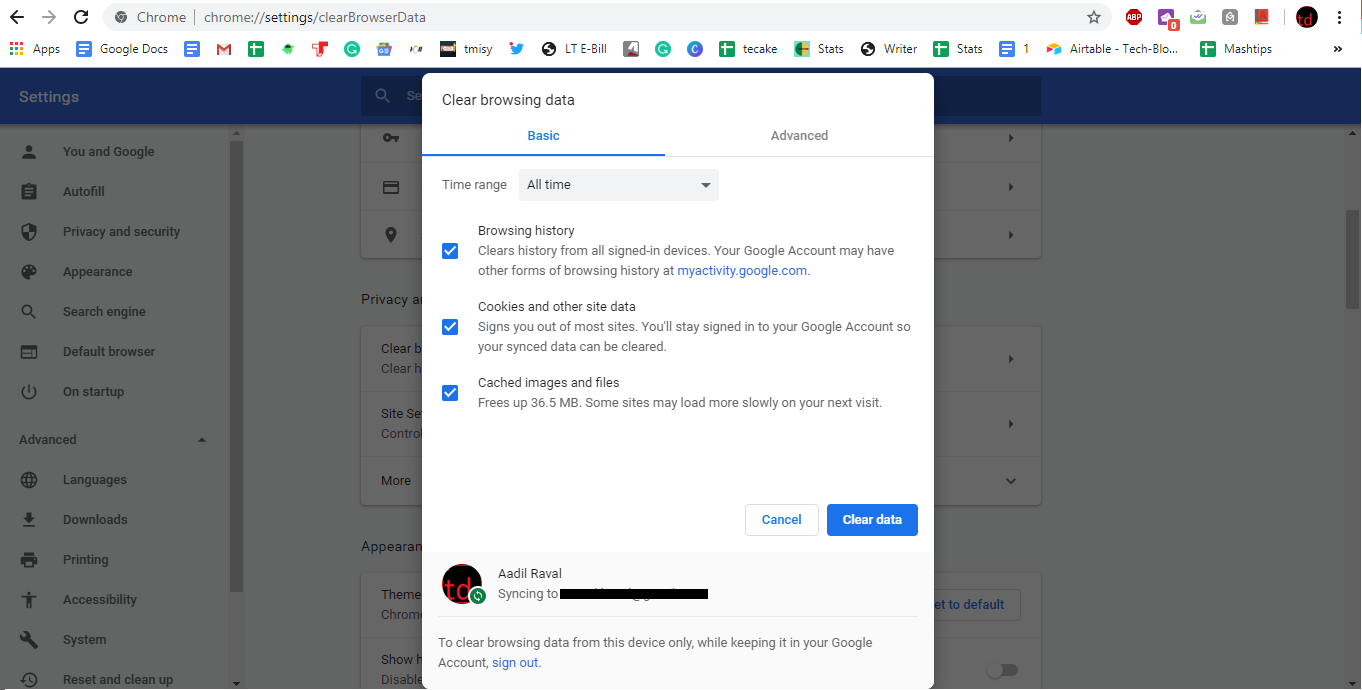
Task: Open the Gmail bookmark icon
Action: tap(224, 48)
